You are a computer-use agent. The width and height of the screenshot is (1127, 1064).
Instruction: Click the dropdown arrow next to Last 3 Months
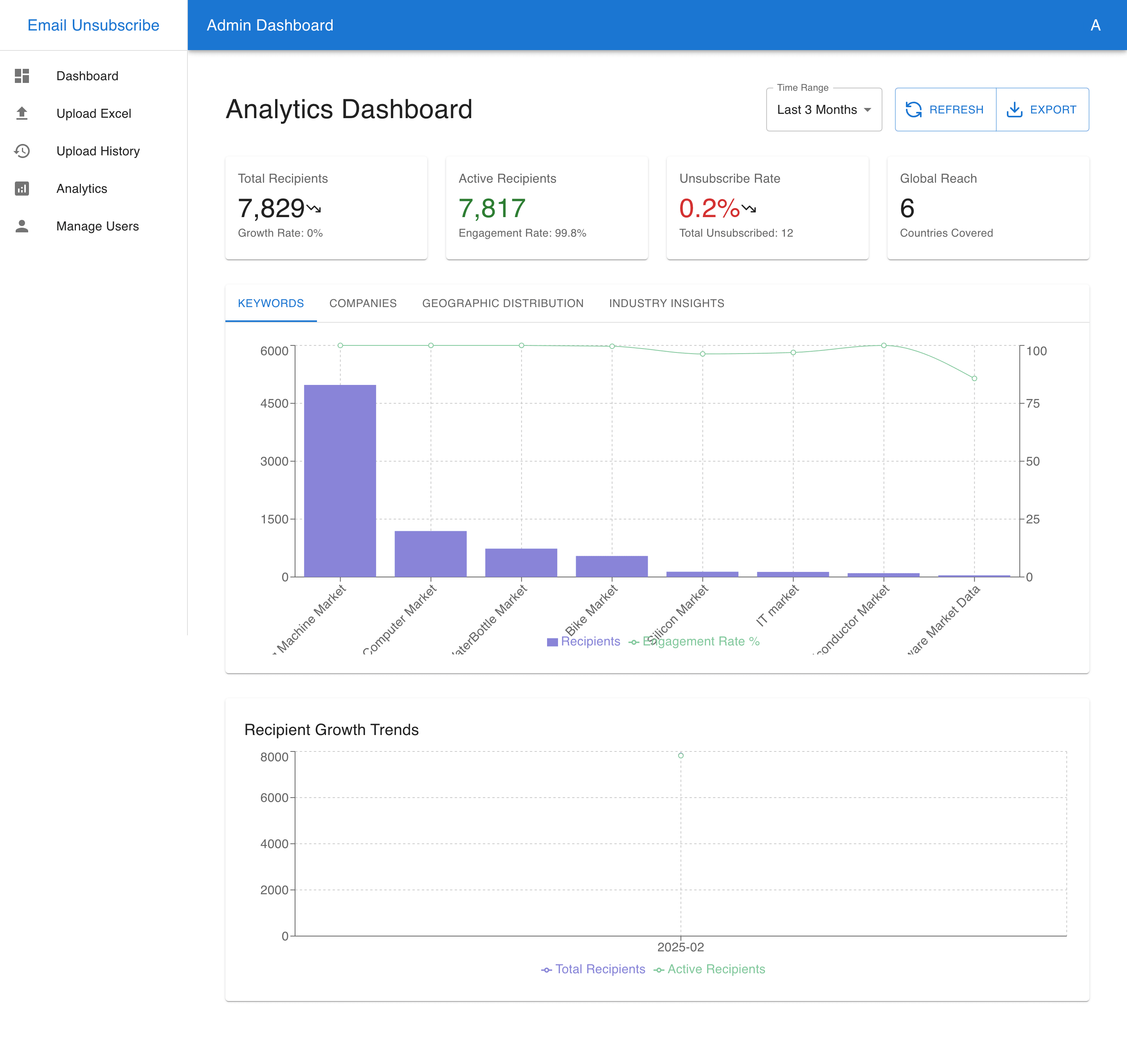click(867, 110)
